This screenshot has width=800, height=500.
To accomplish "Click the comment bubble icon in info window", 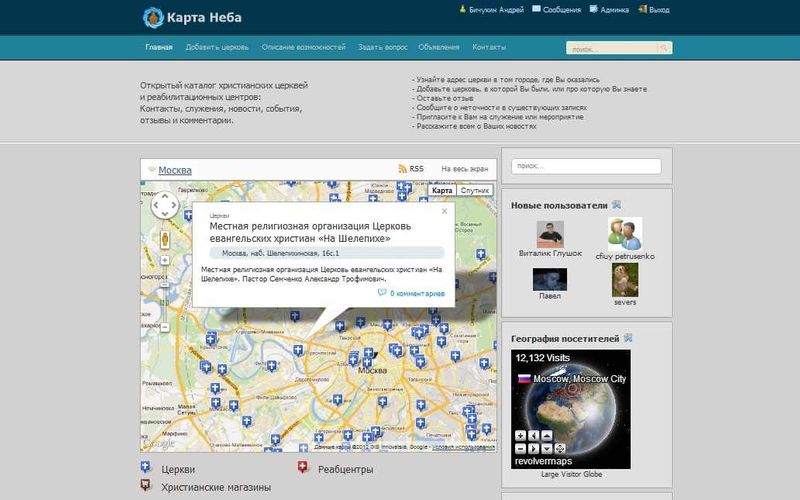I will [382, 293].
